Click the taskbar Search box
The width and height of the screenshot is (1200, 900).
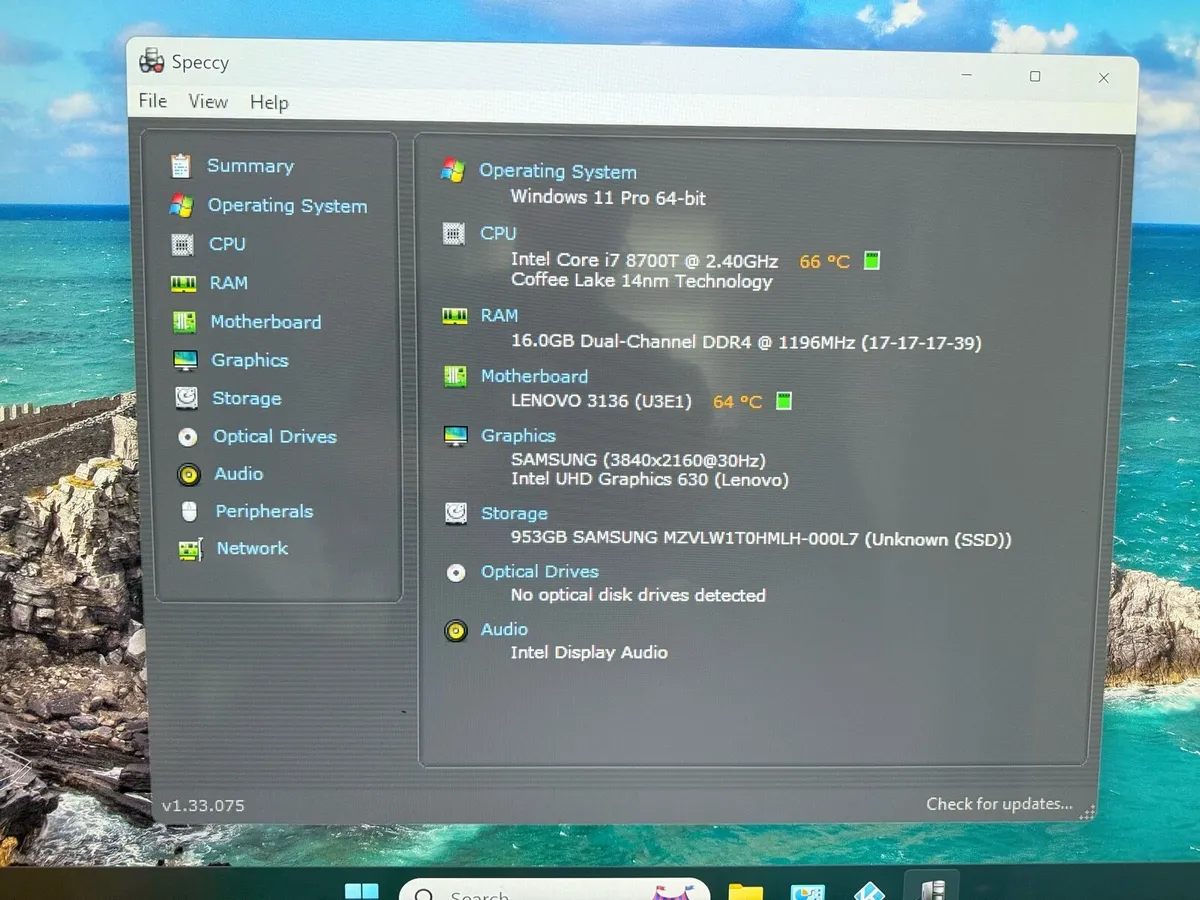pos(555,890)
